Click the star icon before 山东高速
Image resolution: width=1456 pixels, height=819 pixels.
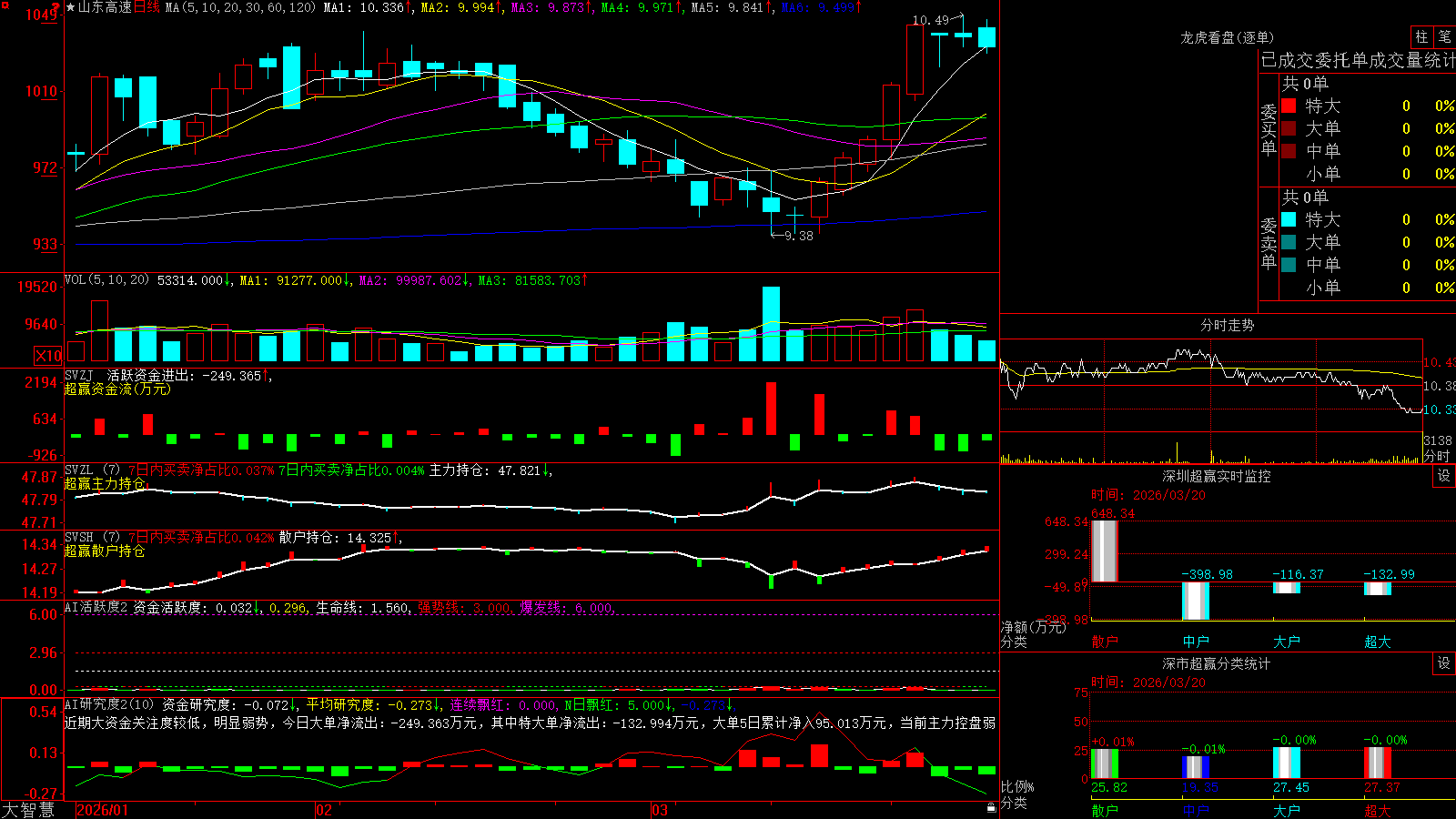[x=71, y=8]
